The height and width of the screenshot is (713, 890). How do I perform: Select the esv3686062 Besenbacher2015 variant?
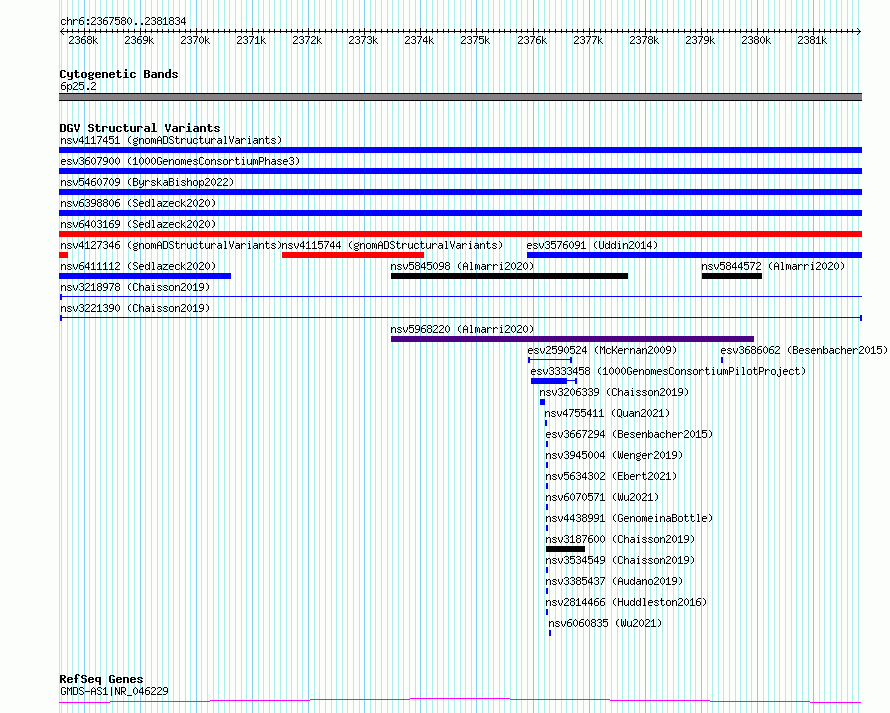[804, 350]
